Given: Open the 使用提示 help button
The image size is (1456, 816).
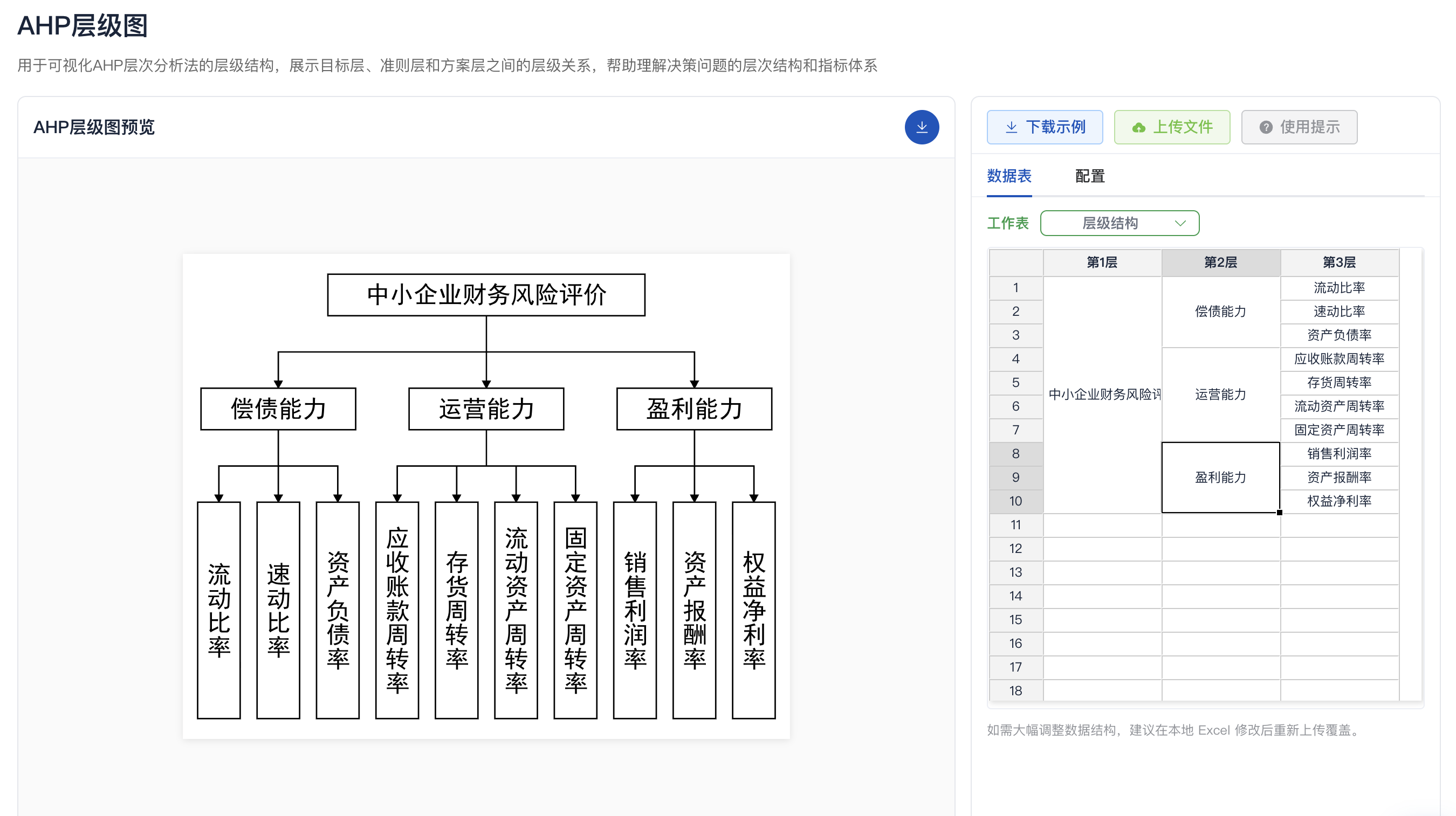Looking at the screenshot, I should click(x=1299, y=127).
